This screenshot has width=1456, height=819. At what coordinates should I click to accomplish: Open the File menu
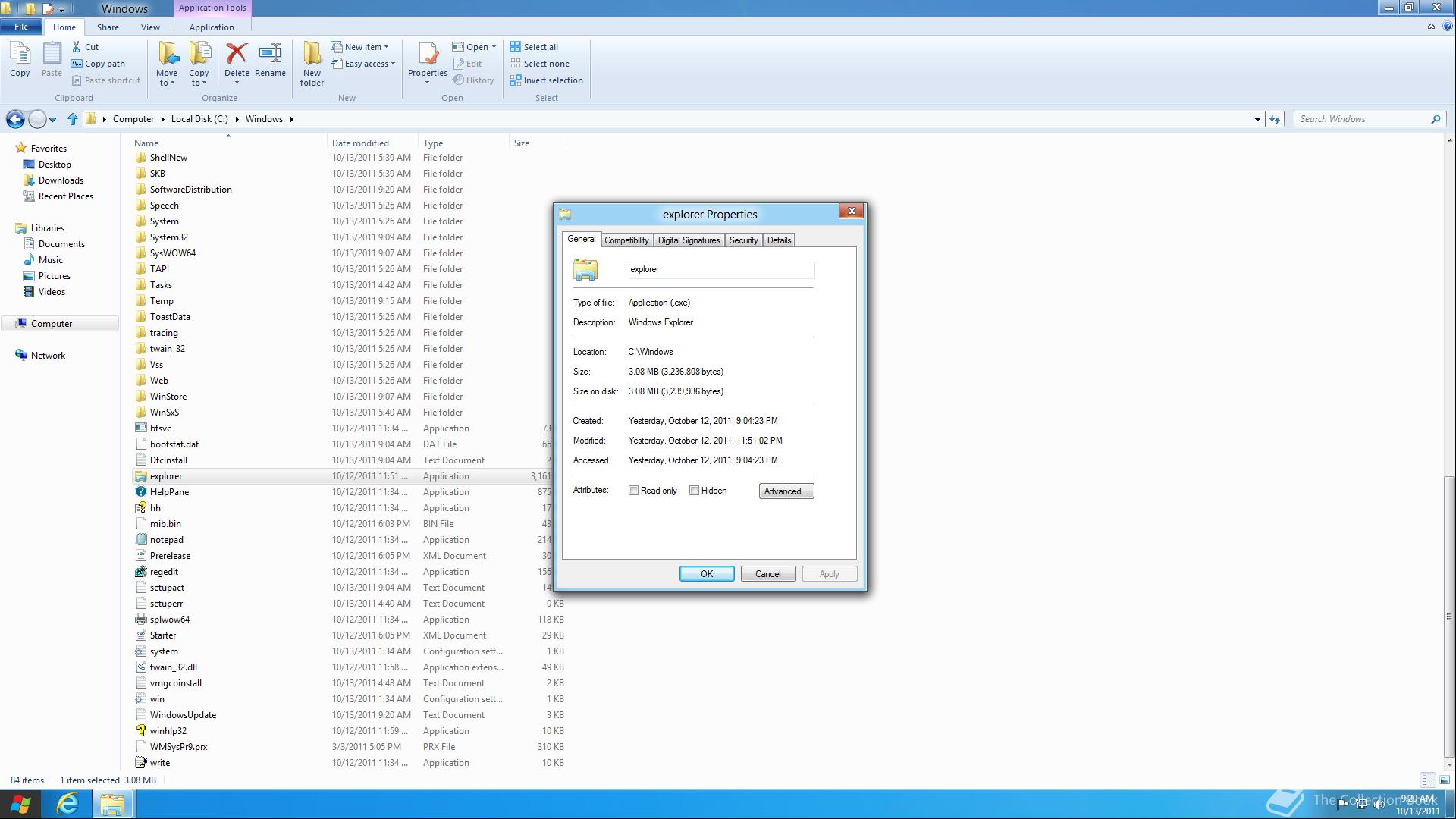click(21, 27)
